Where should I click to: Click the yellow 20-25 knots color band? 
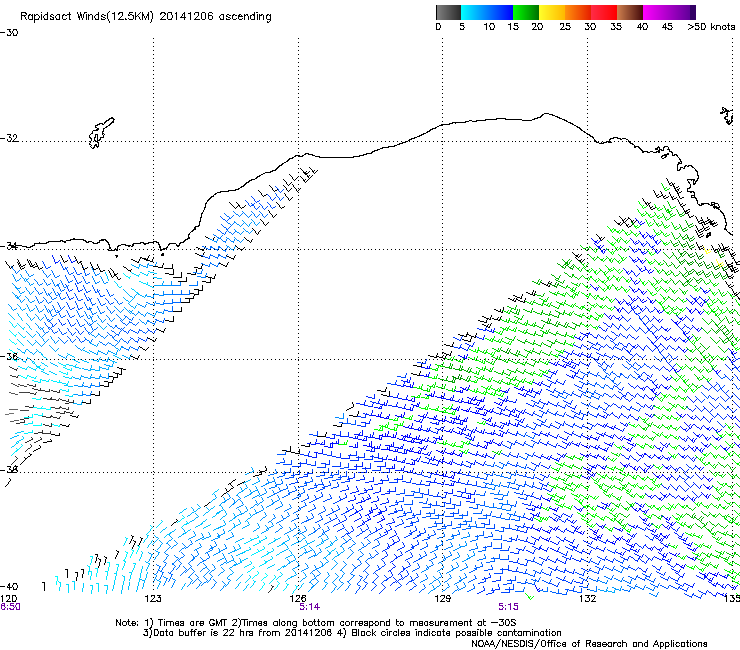(x=552, y=12)
